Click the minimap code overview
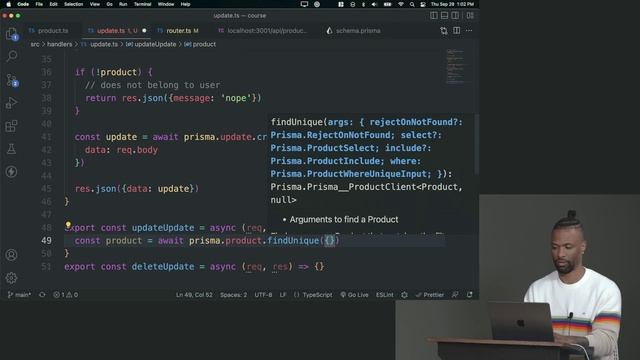 point(455,67)
